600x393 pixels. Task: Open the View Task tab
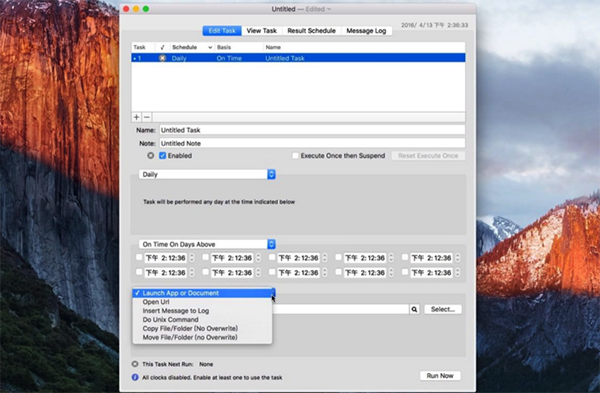click(x=261, y=31)
